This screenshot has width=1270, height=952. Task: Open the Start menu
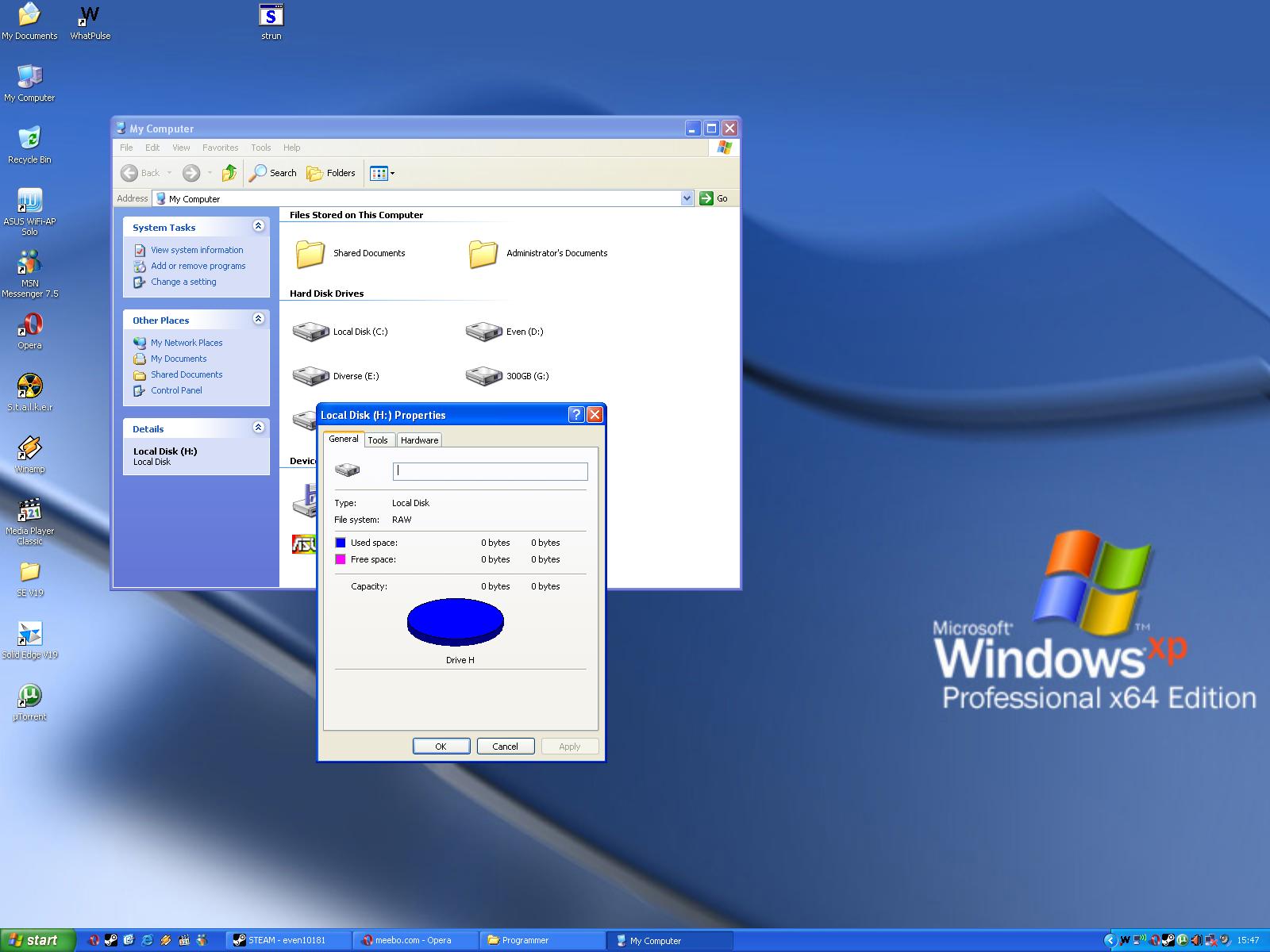coord(37,940)
